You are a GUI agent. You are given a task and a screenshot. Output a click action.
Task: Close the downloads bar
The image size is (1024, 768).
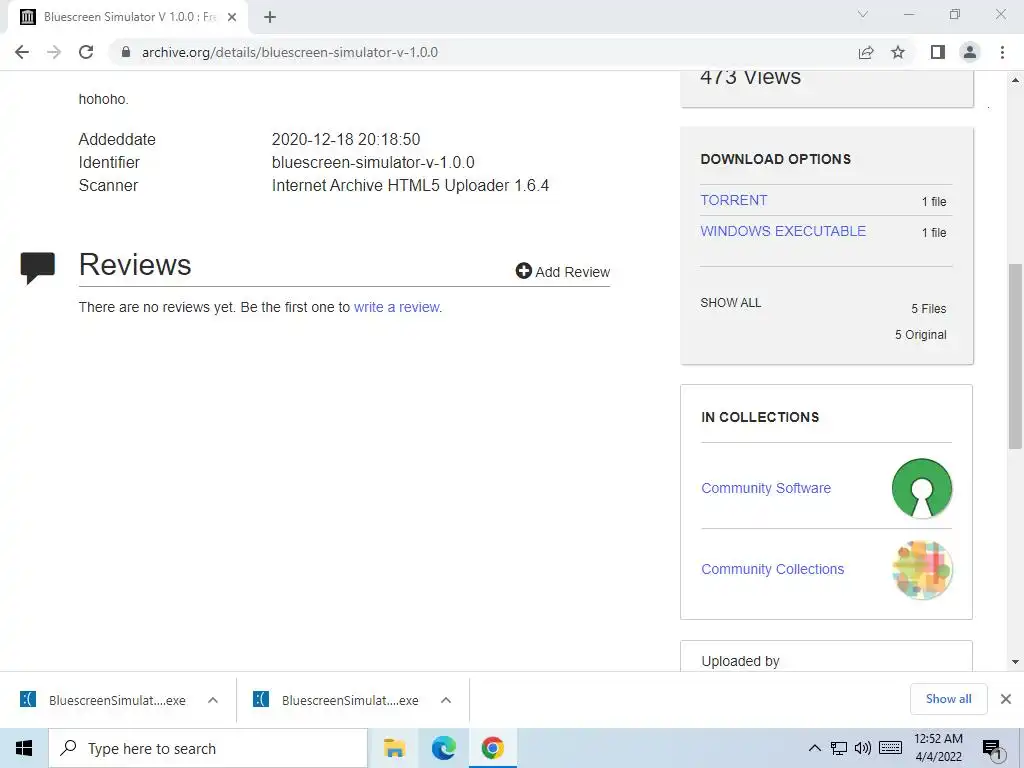(x=1006, y=699)
